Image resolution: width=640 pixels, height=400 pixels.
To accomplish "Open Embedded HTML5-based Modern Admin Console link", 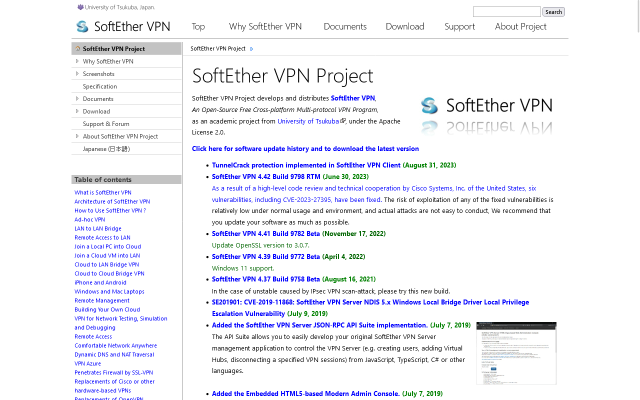I will 306,393.
